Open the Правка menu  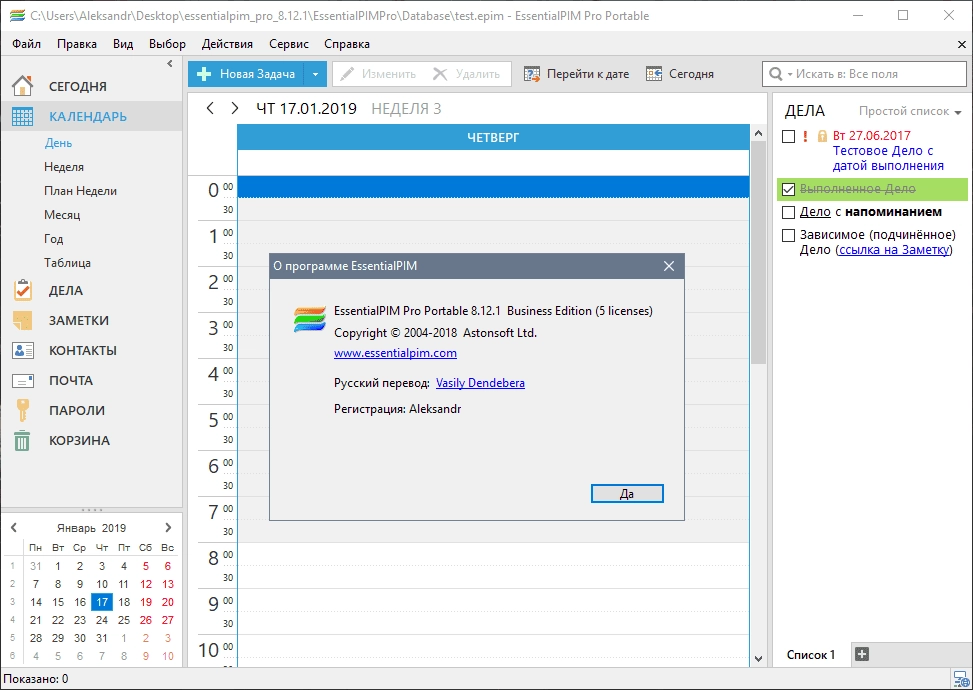[77, 44]
